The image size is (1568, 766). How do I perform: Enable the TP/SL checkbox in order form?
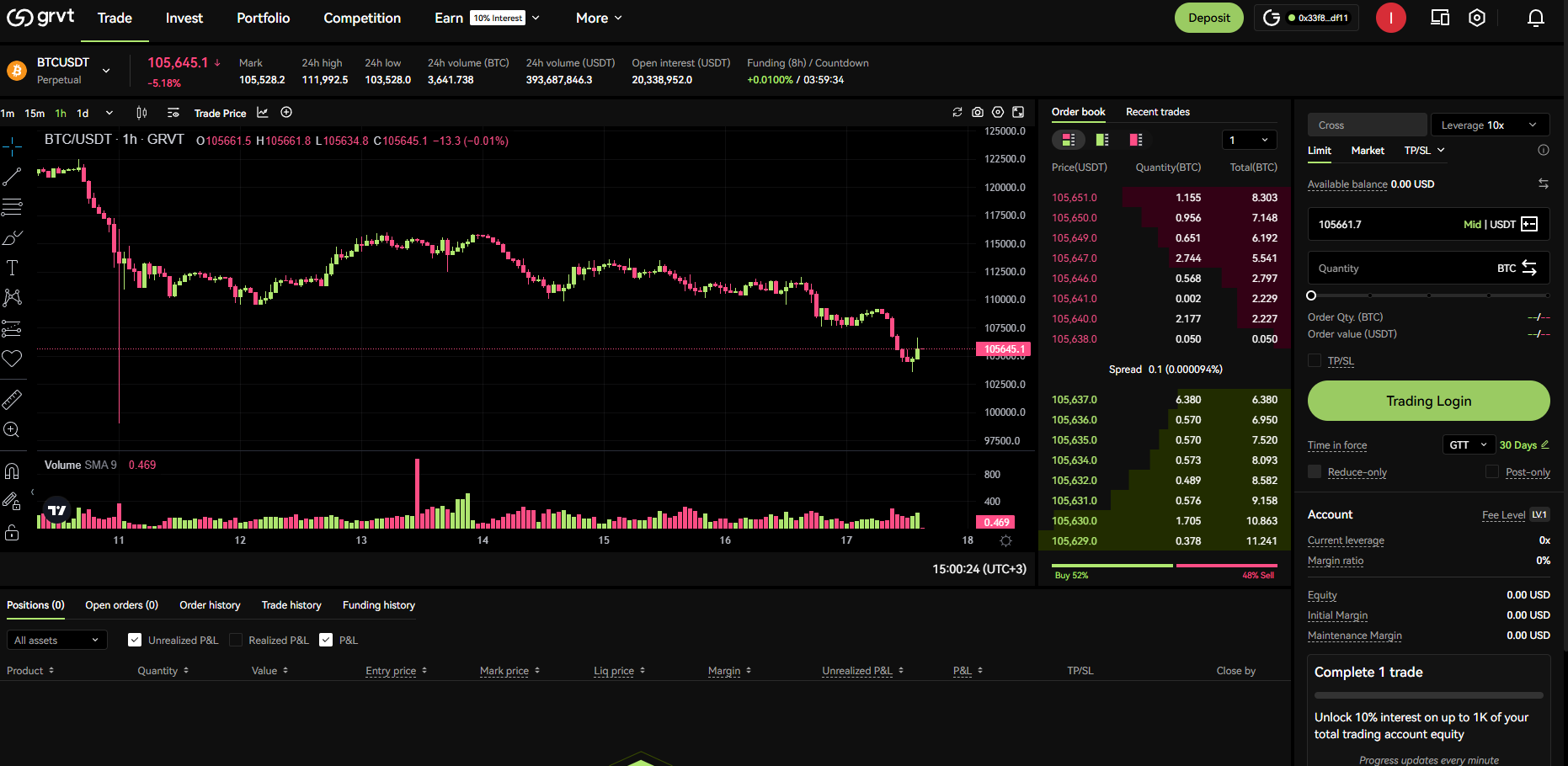click(1315, 361)
